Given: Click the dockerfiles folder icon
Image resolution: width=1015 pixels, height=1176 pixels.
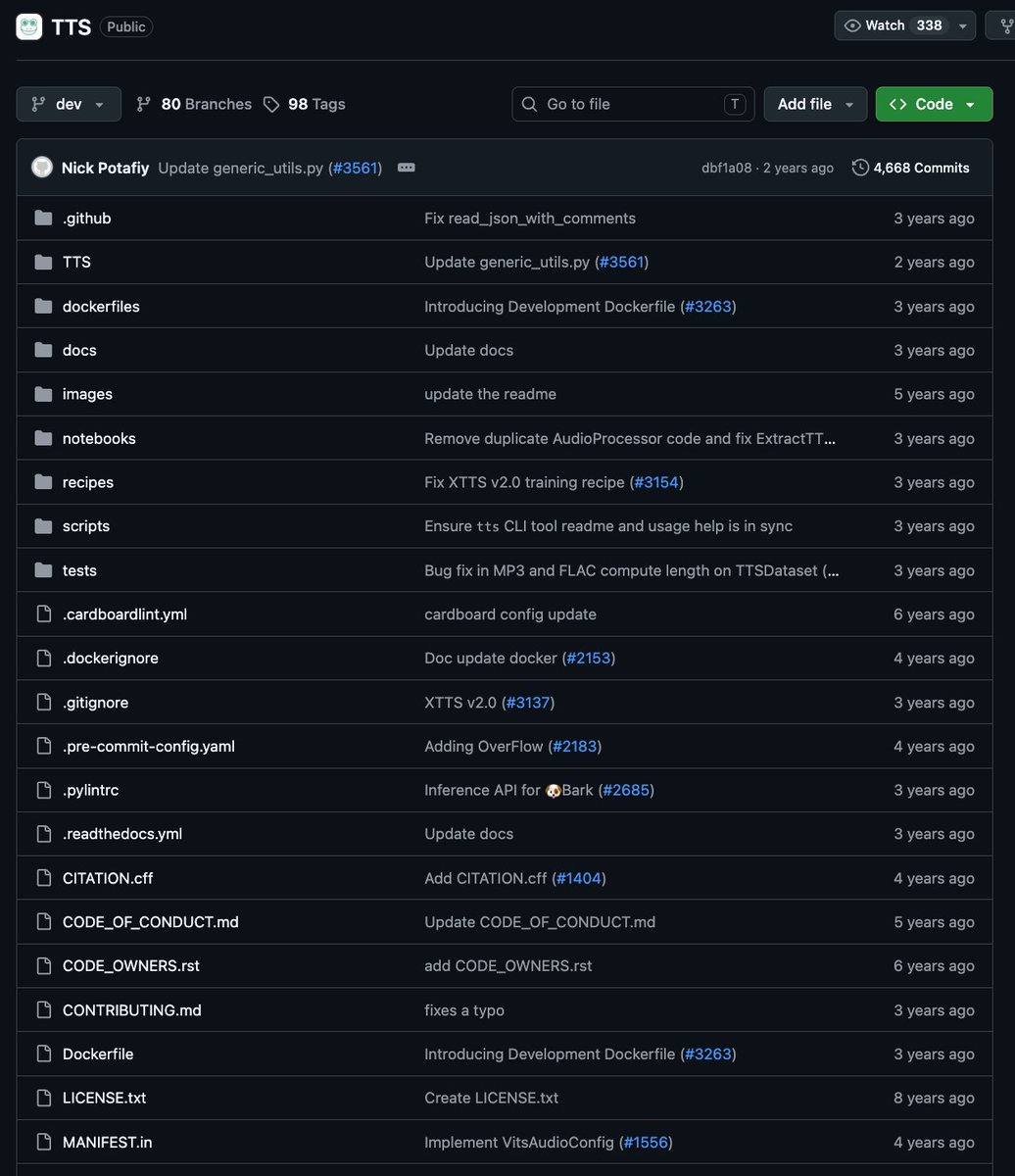Looking at the screenshot, I should pyautogui.click(x=43, y=306).
